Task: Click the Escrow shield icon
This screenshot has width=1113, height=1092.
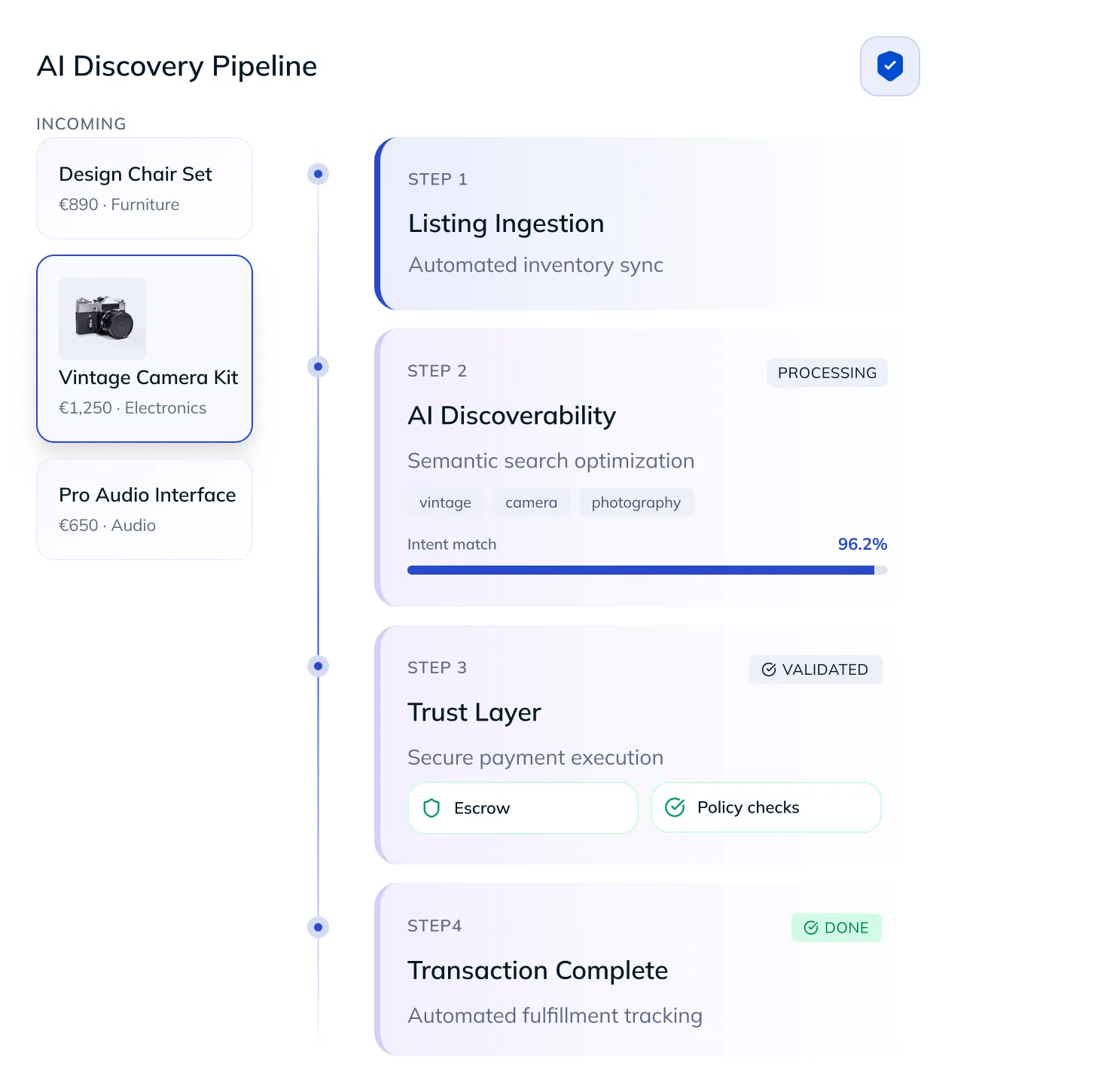Action: tap(431, 808)
